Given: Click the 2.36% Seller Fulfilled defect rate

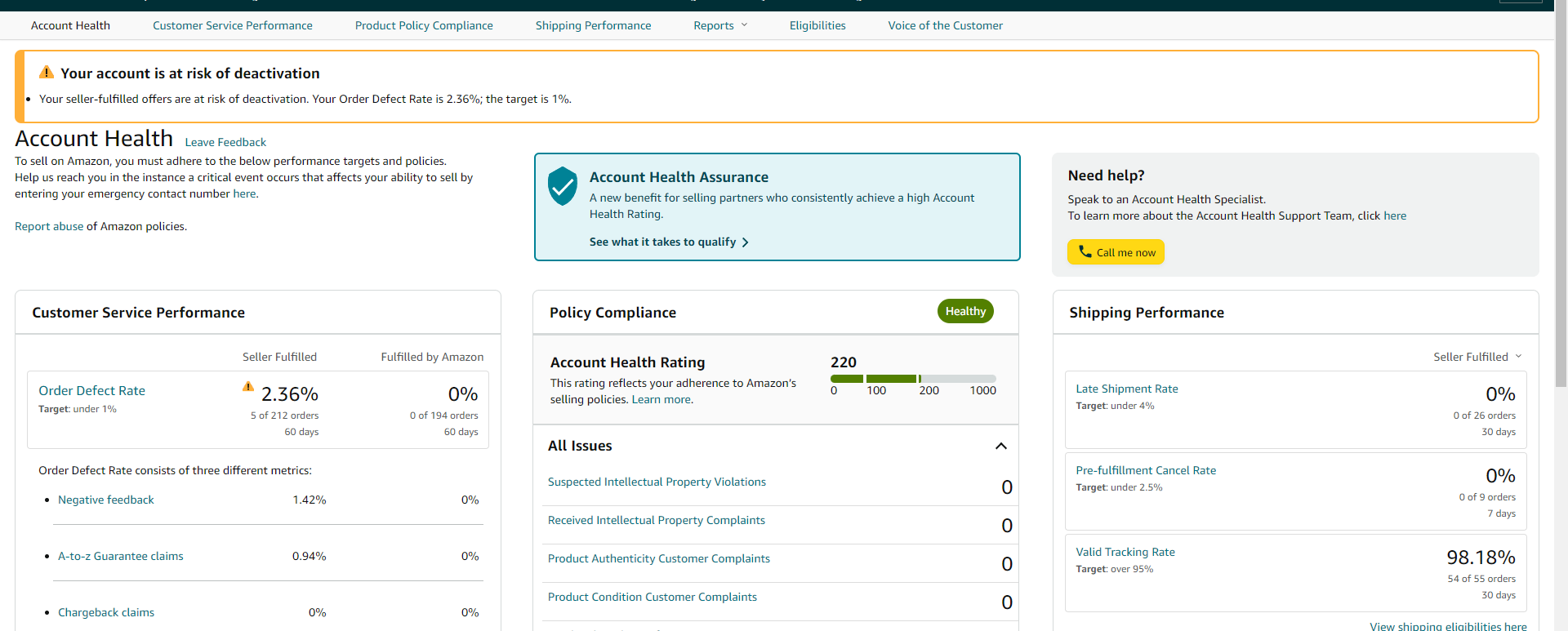Looking at the screenshot, I should [x=290, y=394].
